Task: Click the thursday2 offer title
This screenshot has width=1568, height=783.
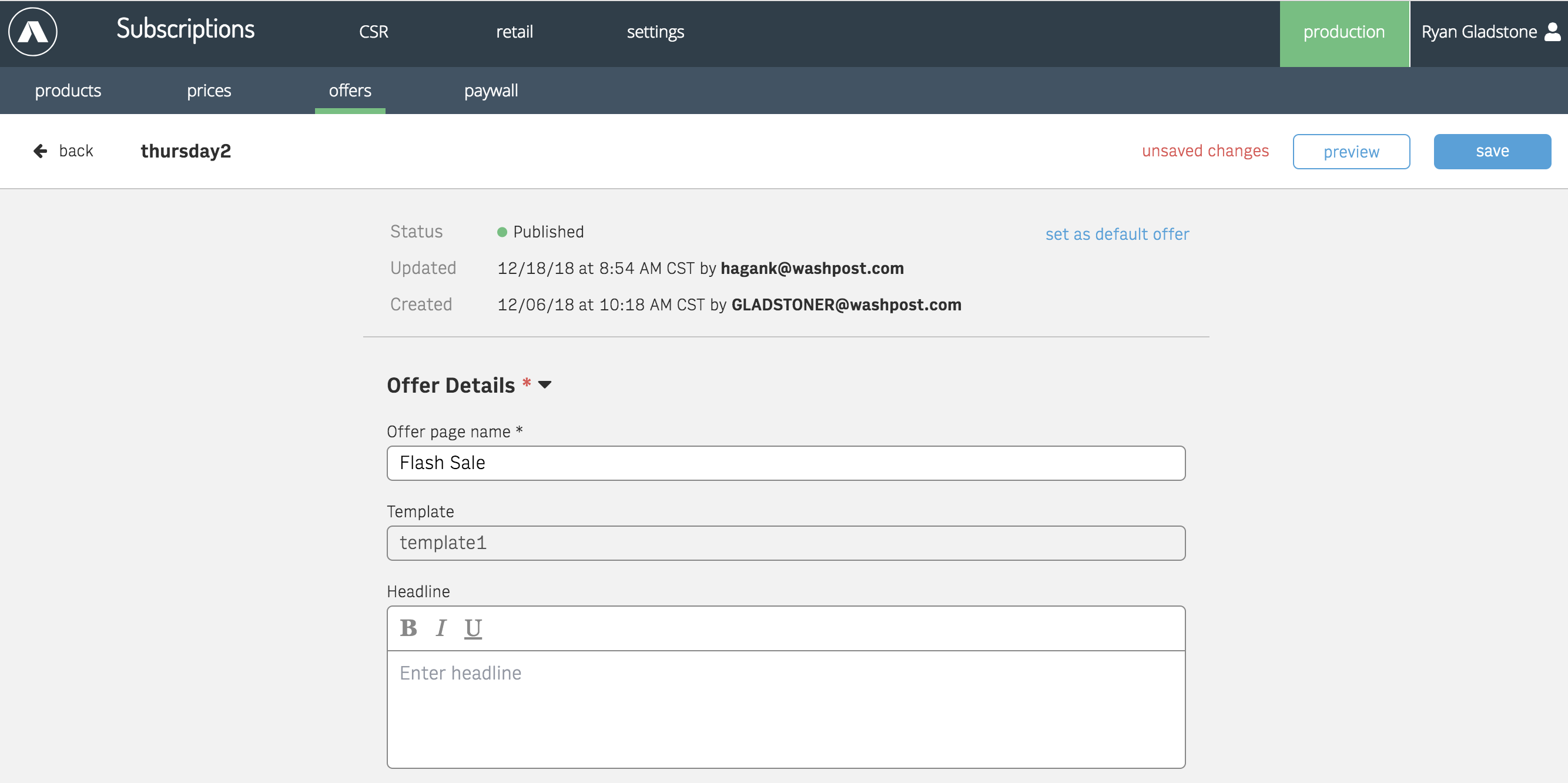Action: point(186,151)
